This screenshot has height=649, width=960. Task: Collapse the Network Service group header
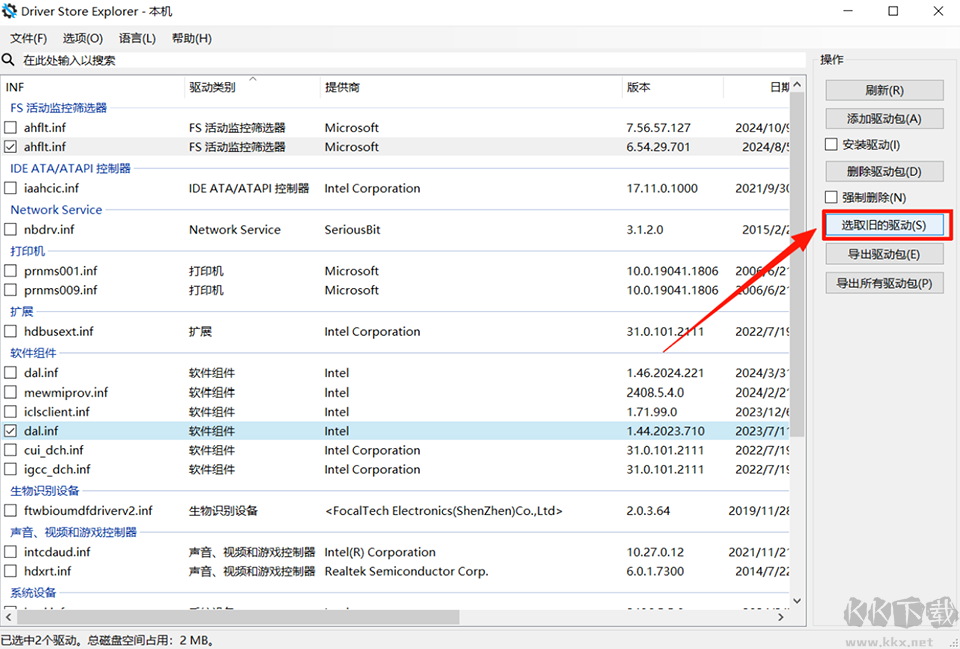(56, 209)
